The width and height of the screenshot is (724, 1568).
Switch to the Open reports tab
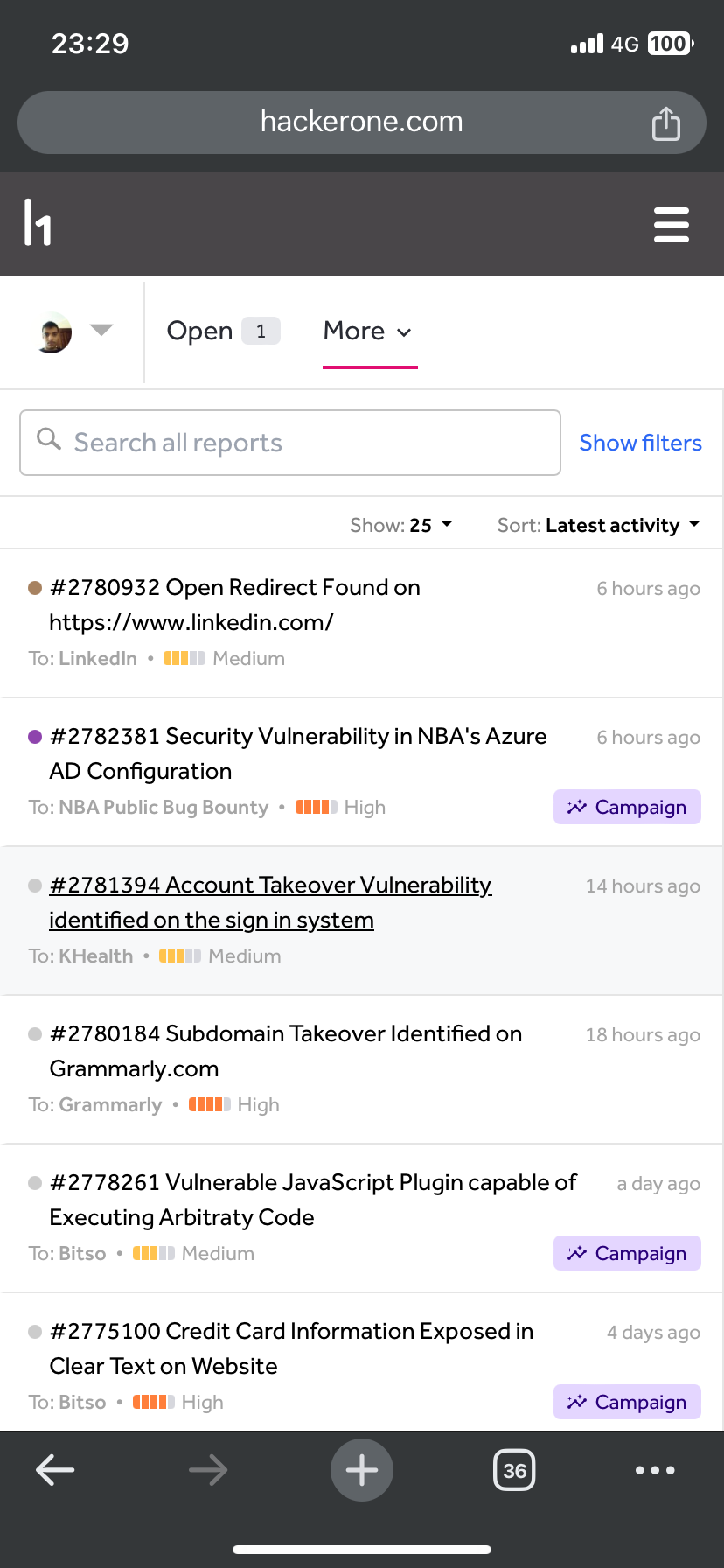pyautogui.click(x=223, y=331)
